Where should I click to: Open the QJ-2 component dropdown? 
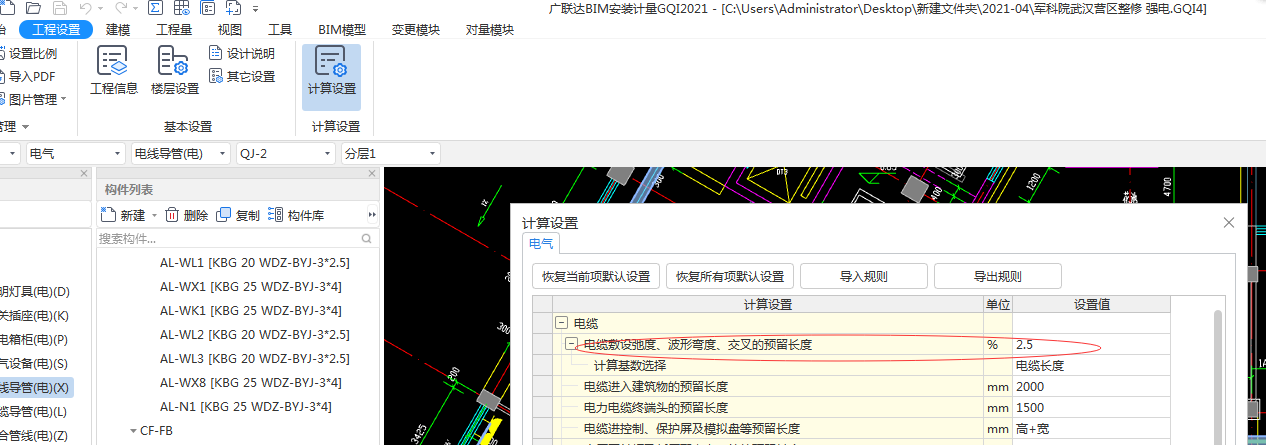[x=286, y=153]
